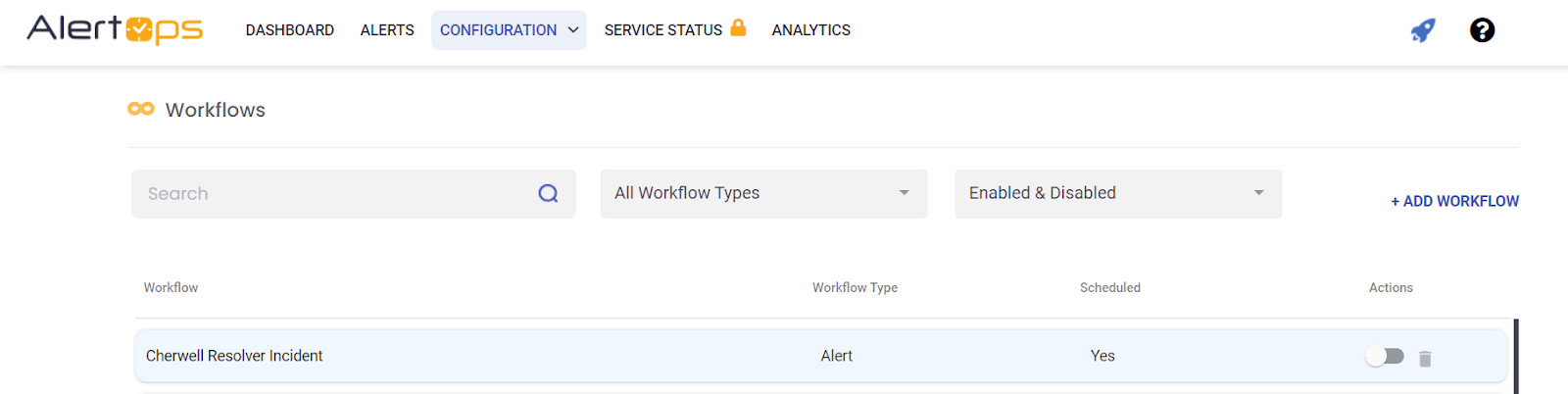The image size is (1568, 394).
Task: Expand the Configuration menu
Action: pyautogui.click(x=508, y=30)
